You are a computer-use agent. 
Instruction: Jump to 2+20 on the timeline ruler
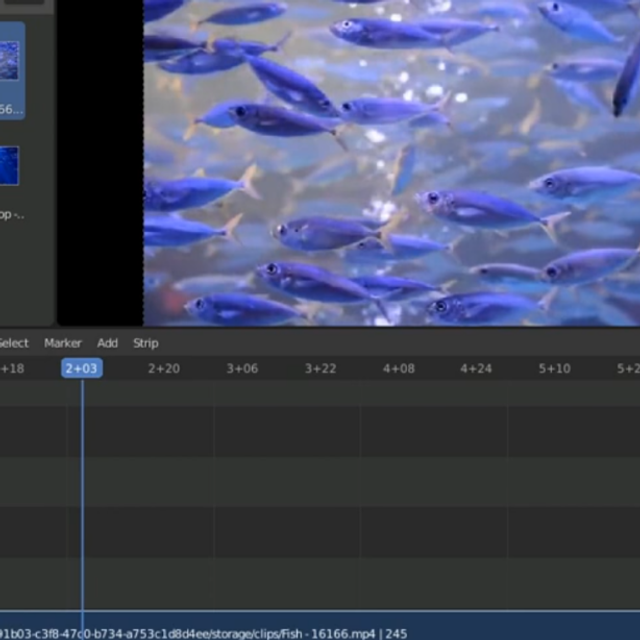tap(164, 369)
